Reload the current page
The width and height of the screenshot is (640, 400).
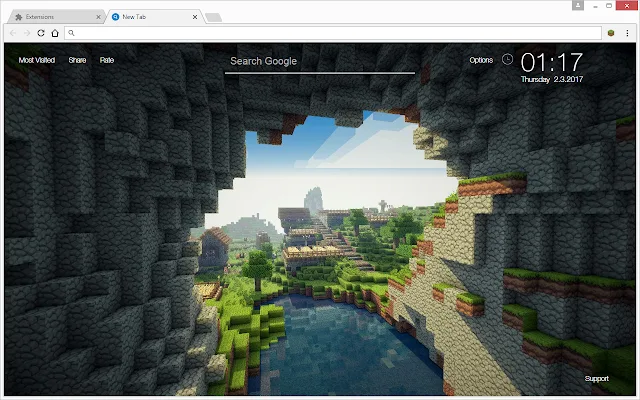41,33
